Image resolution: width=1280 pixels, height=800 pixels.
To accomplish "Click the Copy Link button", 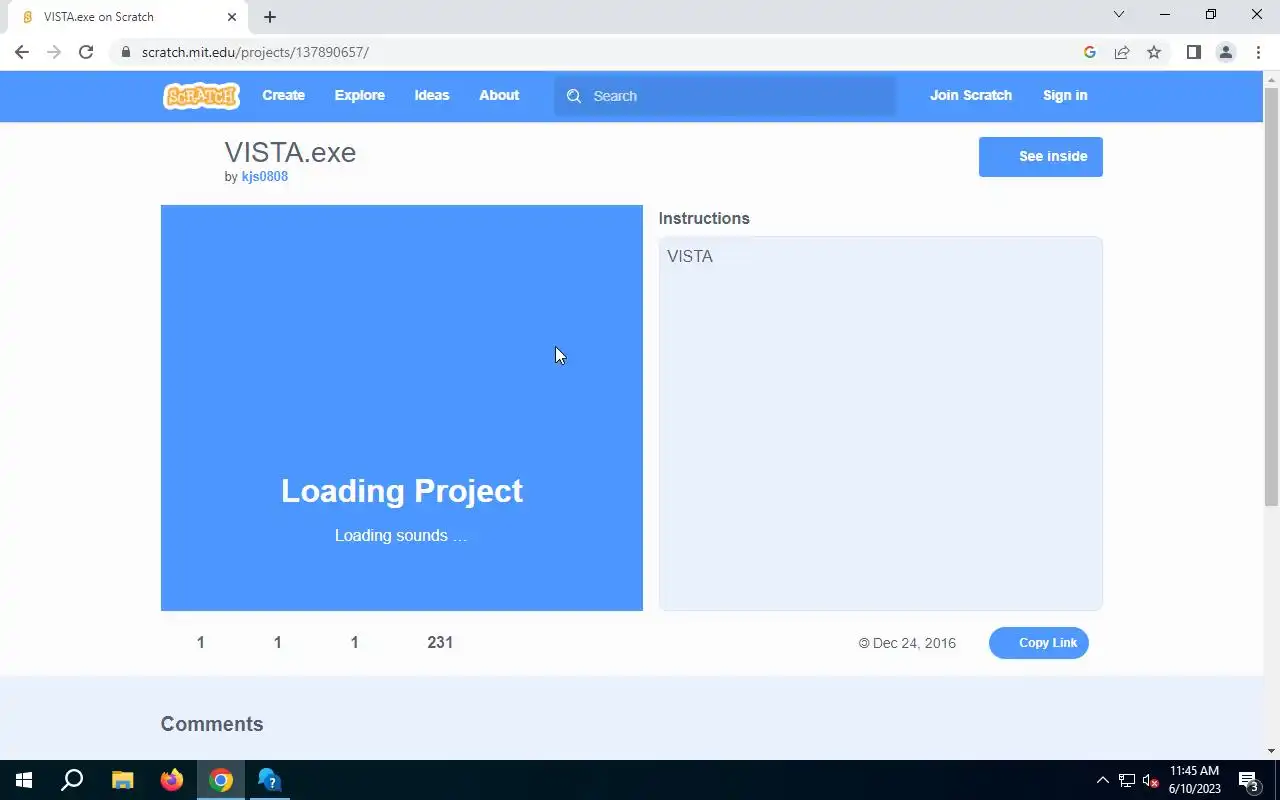I will click(x=1038, y=643).
